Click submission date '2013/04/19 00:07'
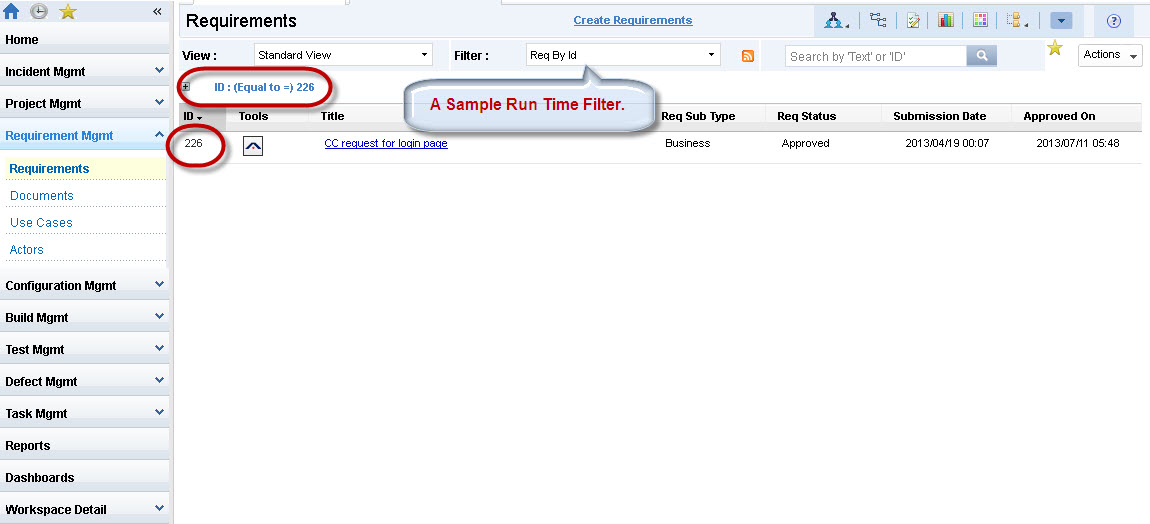 coord(948,143)
